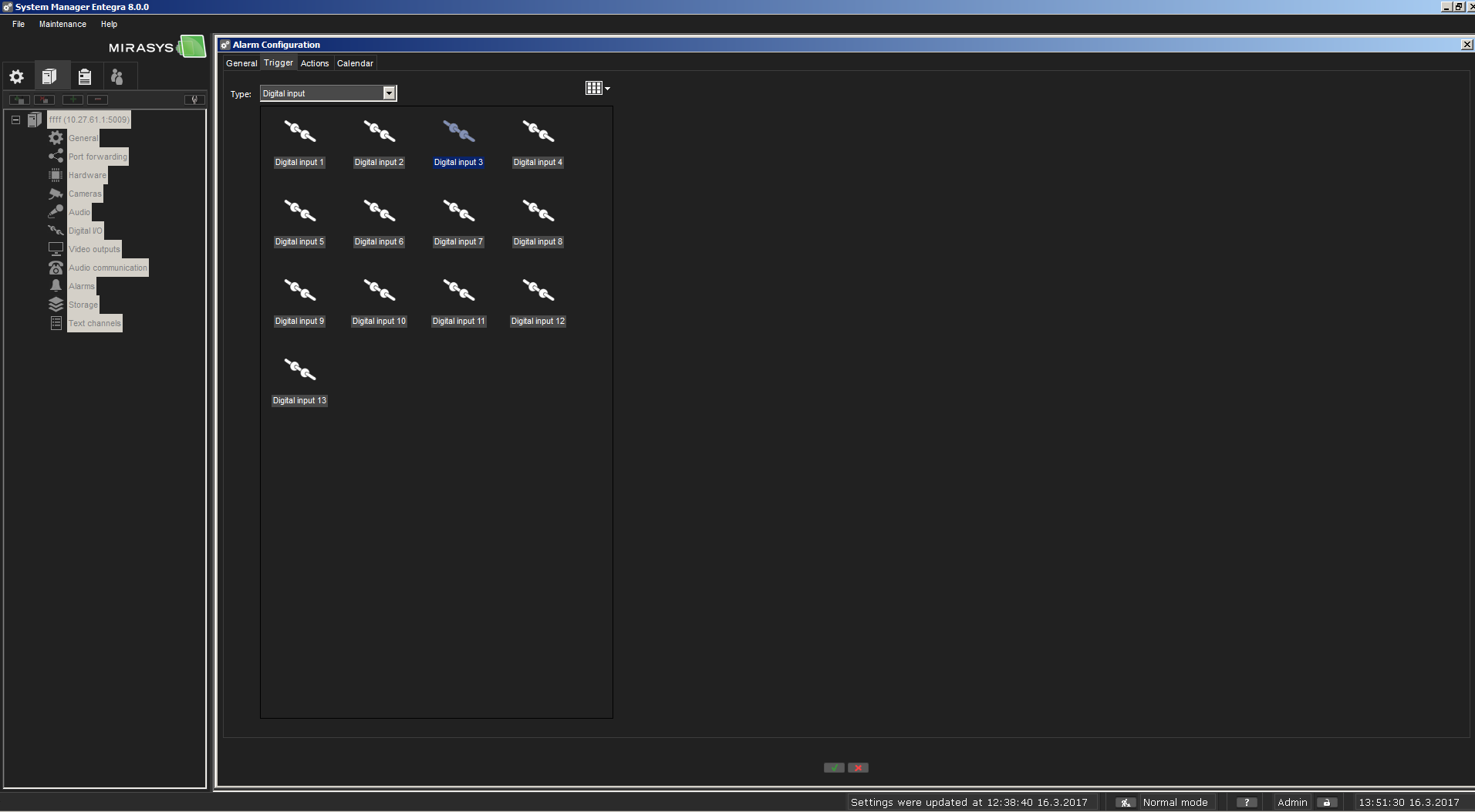Collapse the ffff server tree node
1475x812 pixels.
[x=15, y=120]
